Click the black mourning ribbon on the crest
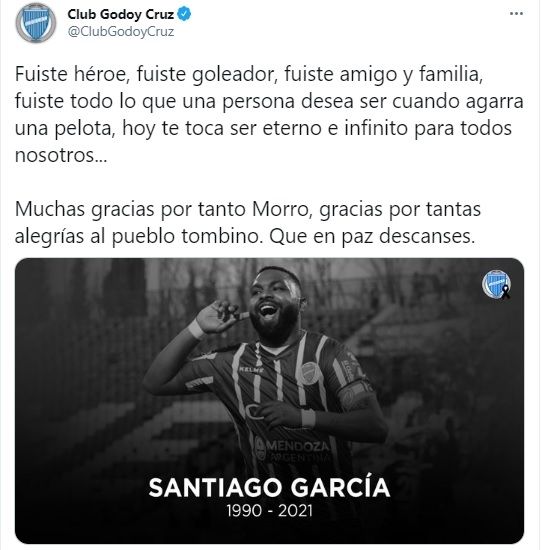541x550 pixels. [x=506, y=291]
